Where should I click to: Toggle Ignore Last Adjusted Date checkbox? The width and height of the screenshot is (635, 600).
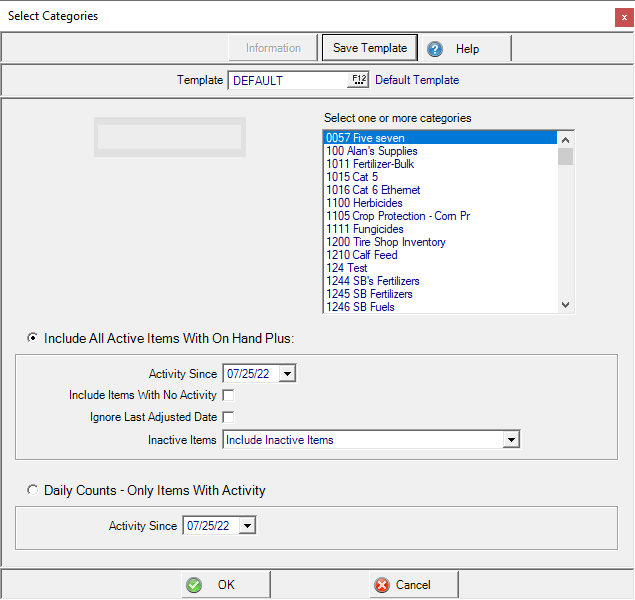pos(228,417)
